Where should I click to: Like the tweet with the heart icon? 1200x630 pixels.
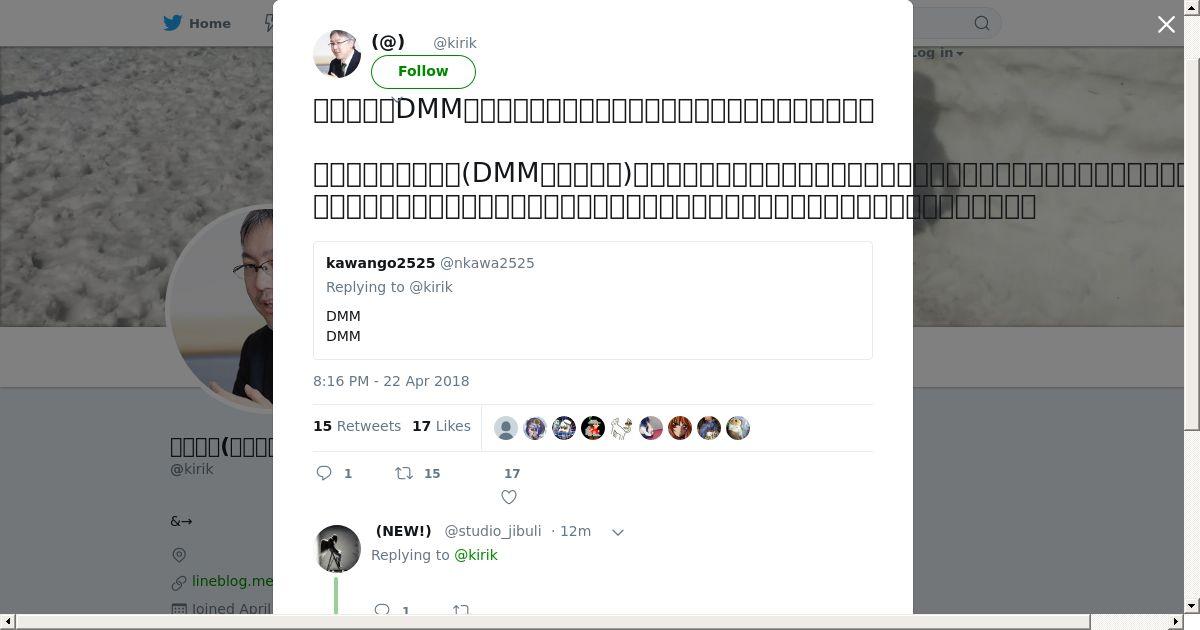point(509,497)
